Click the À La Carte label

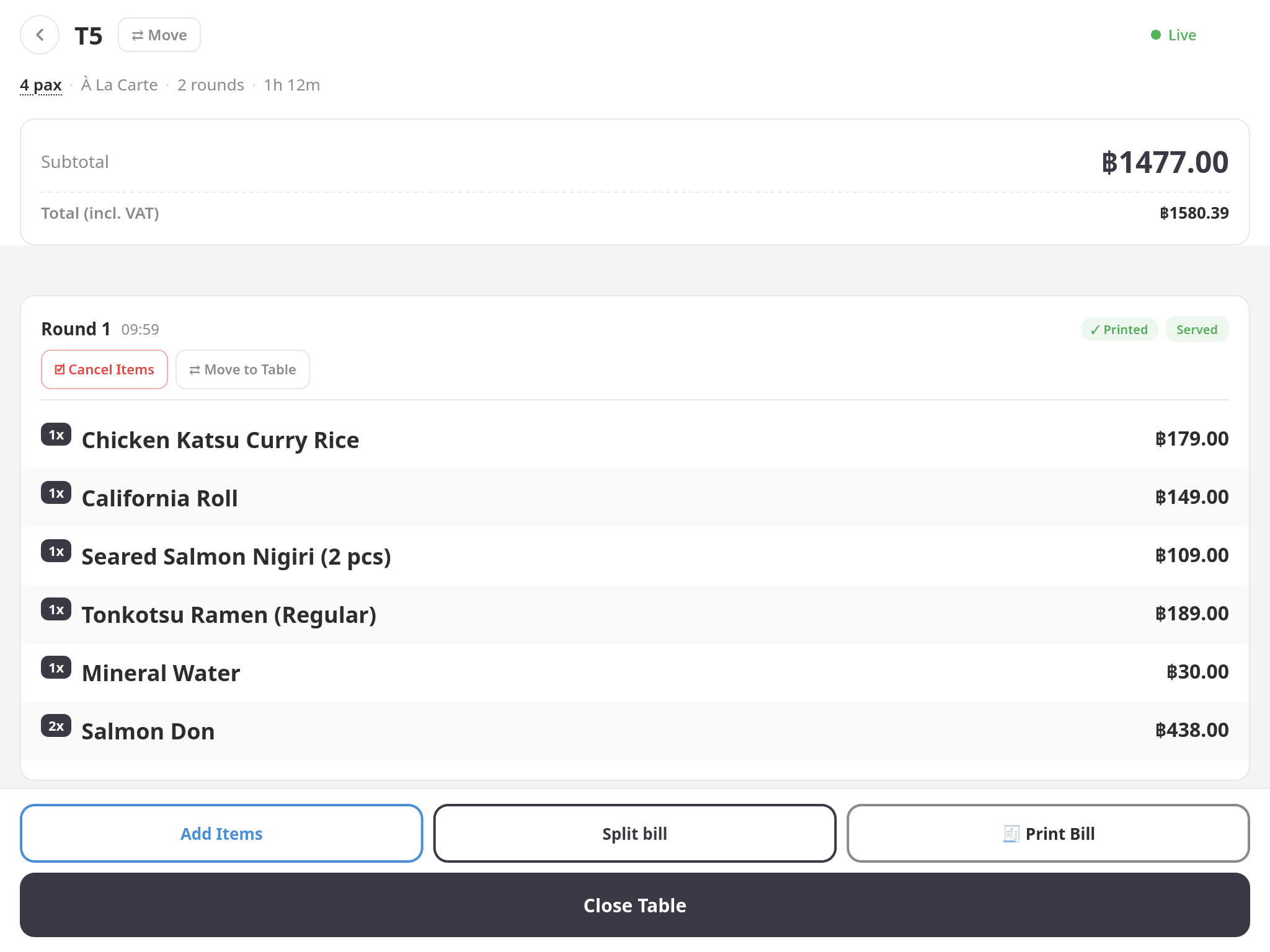[119, 84]
